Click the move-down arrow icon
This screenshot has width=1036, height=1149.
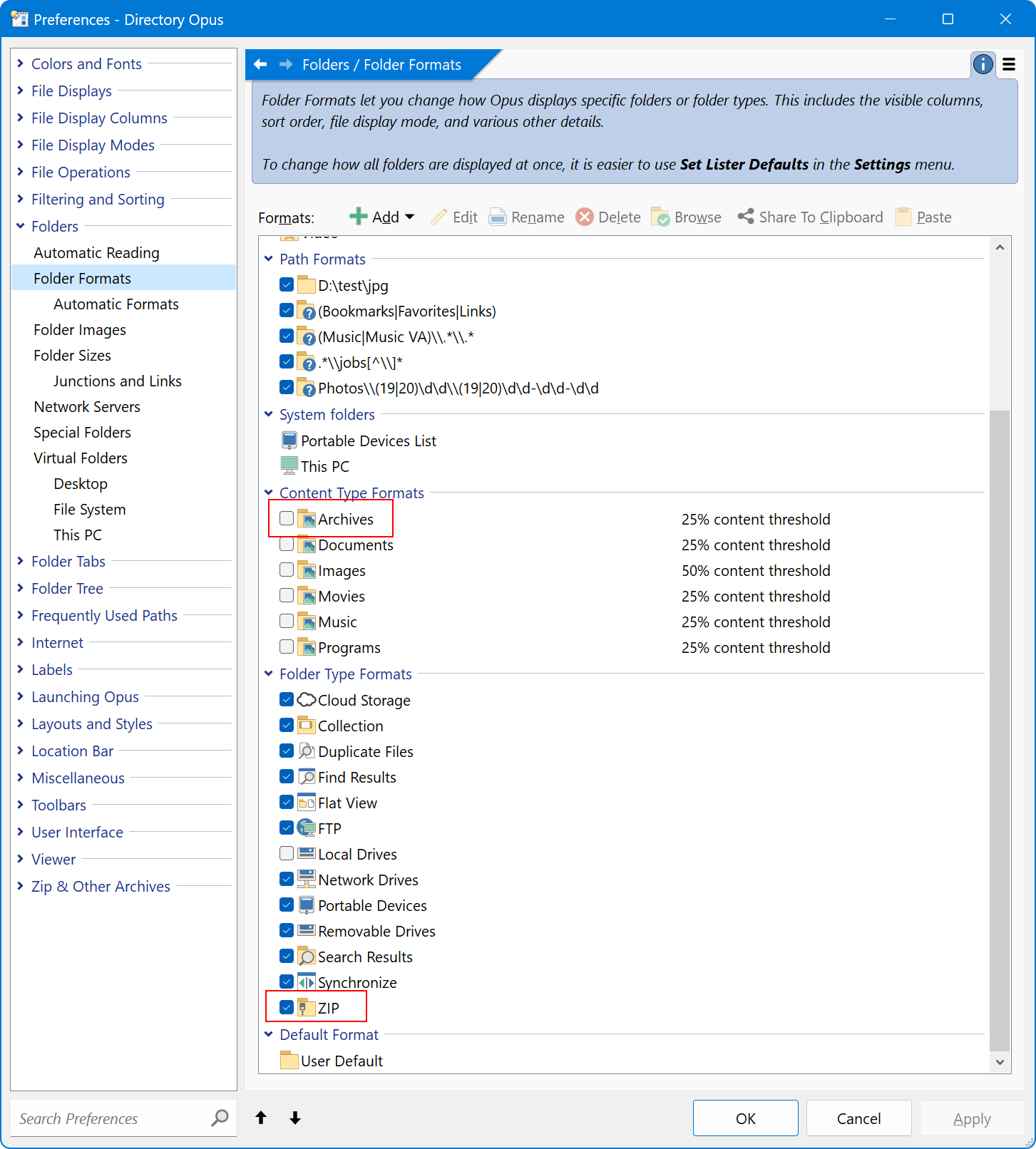pyautogui.click(x=295, y=1118)
